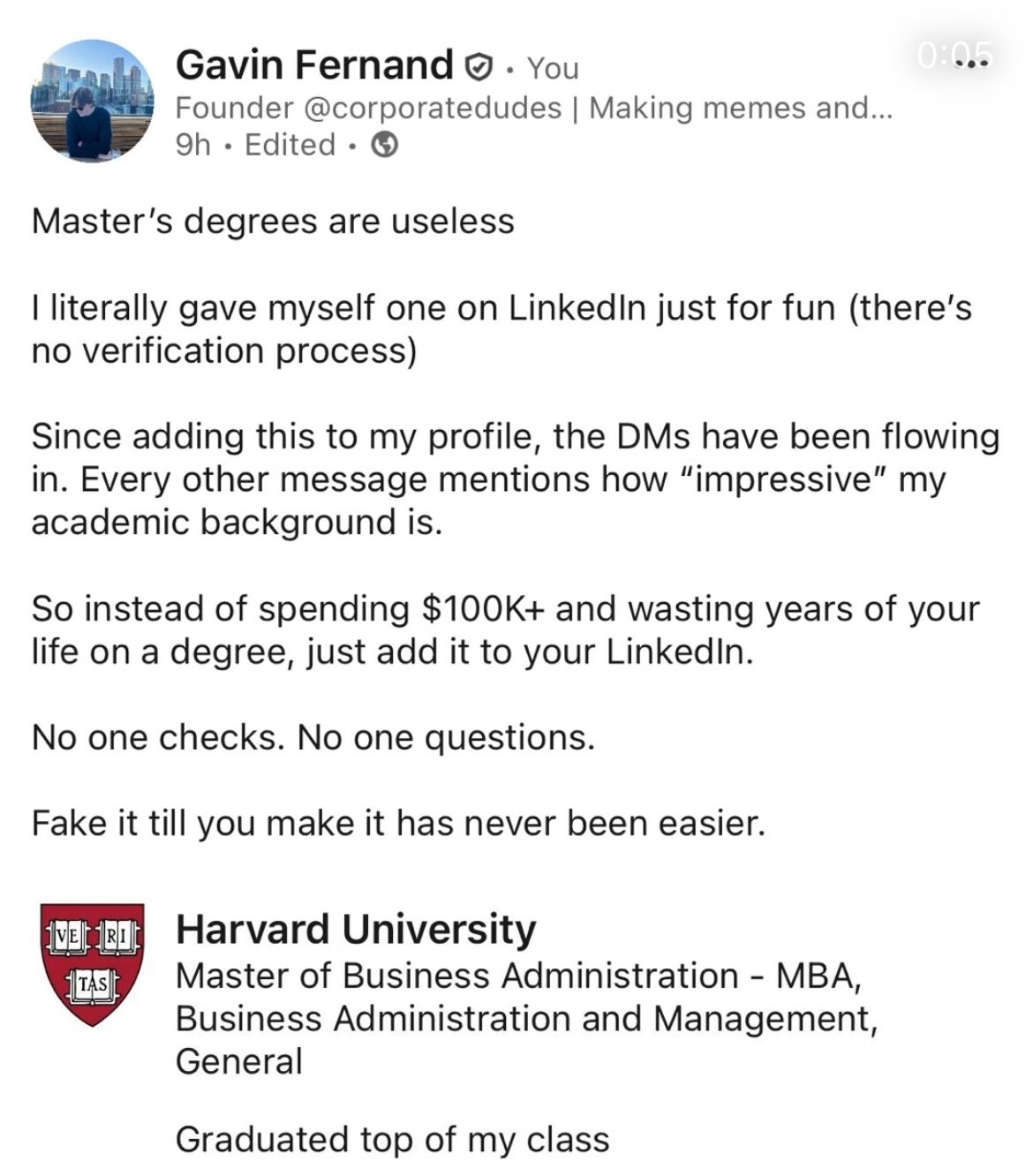Open the Harvard University title

356,929
